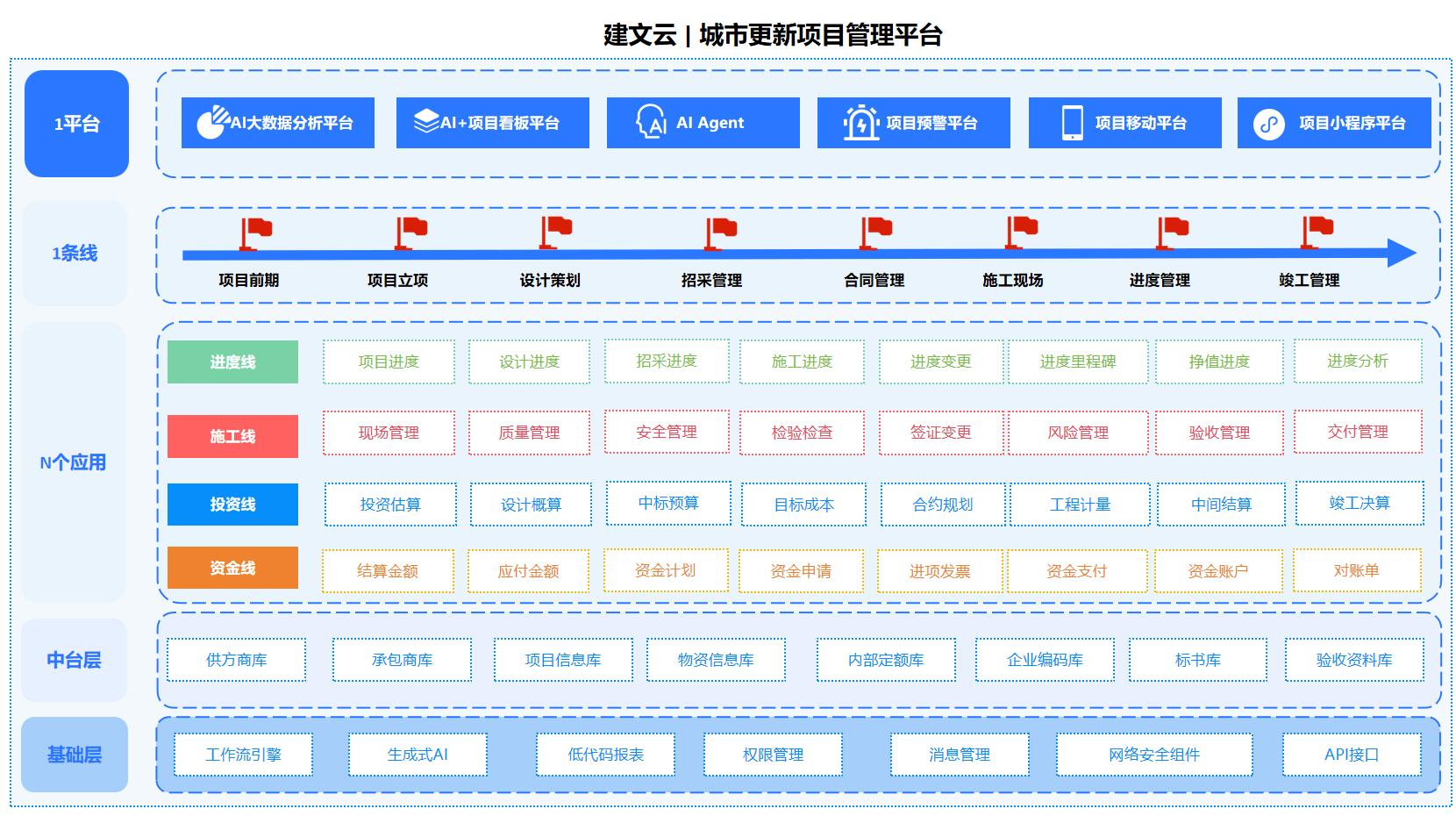Click the AI Agent head icon
The width and height of the screenshot is (1456, 816).
pos(651,123)
